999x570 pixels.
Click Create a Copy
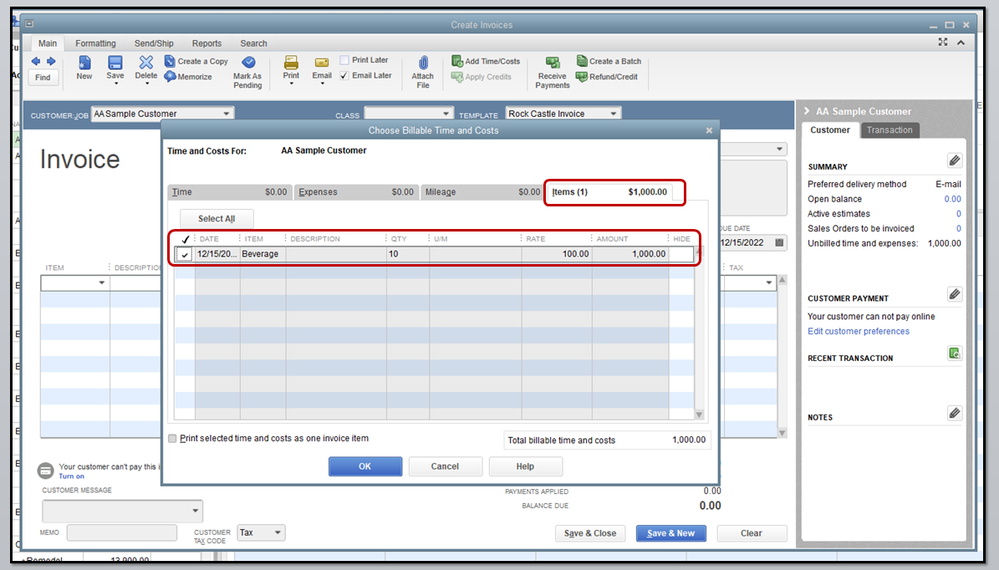click(x=196, y=61)
